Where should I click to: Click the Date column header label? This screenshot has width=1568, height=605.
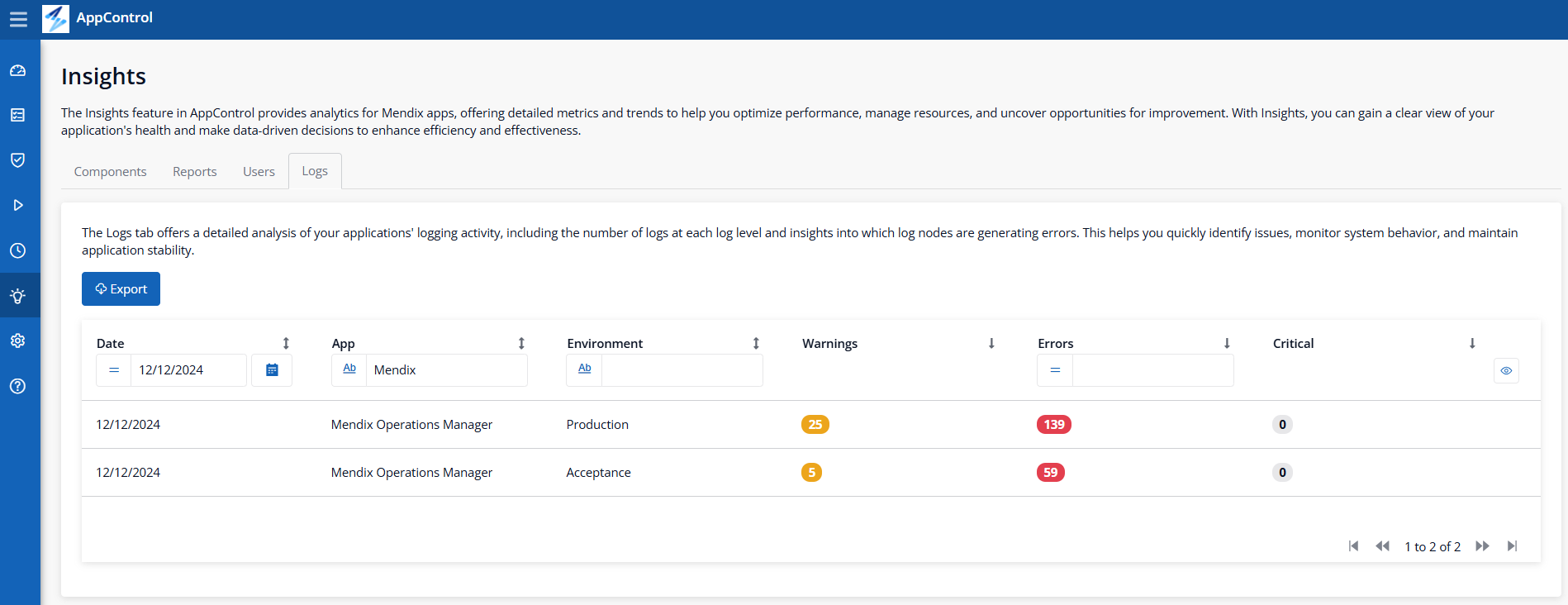pyautogui.click(x=110, y=344)
